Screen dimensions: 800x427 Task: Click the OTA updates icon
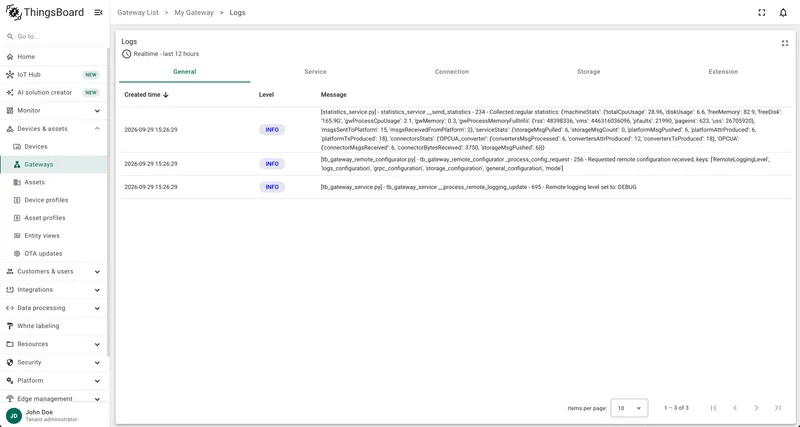click(17, 254)
